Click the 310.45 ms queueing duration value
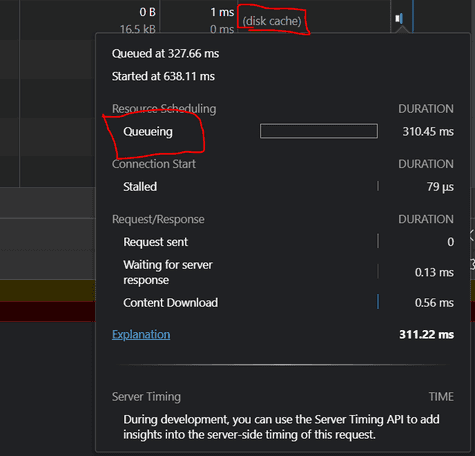475x456 pixels. tap(428, 132)
